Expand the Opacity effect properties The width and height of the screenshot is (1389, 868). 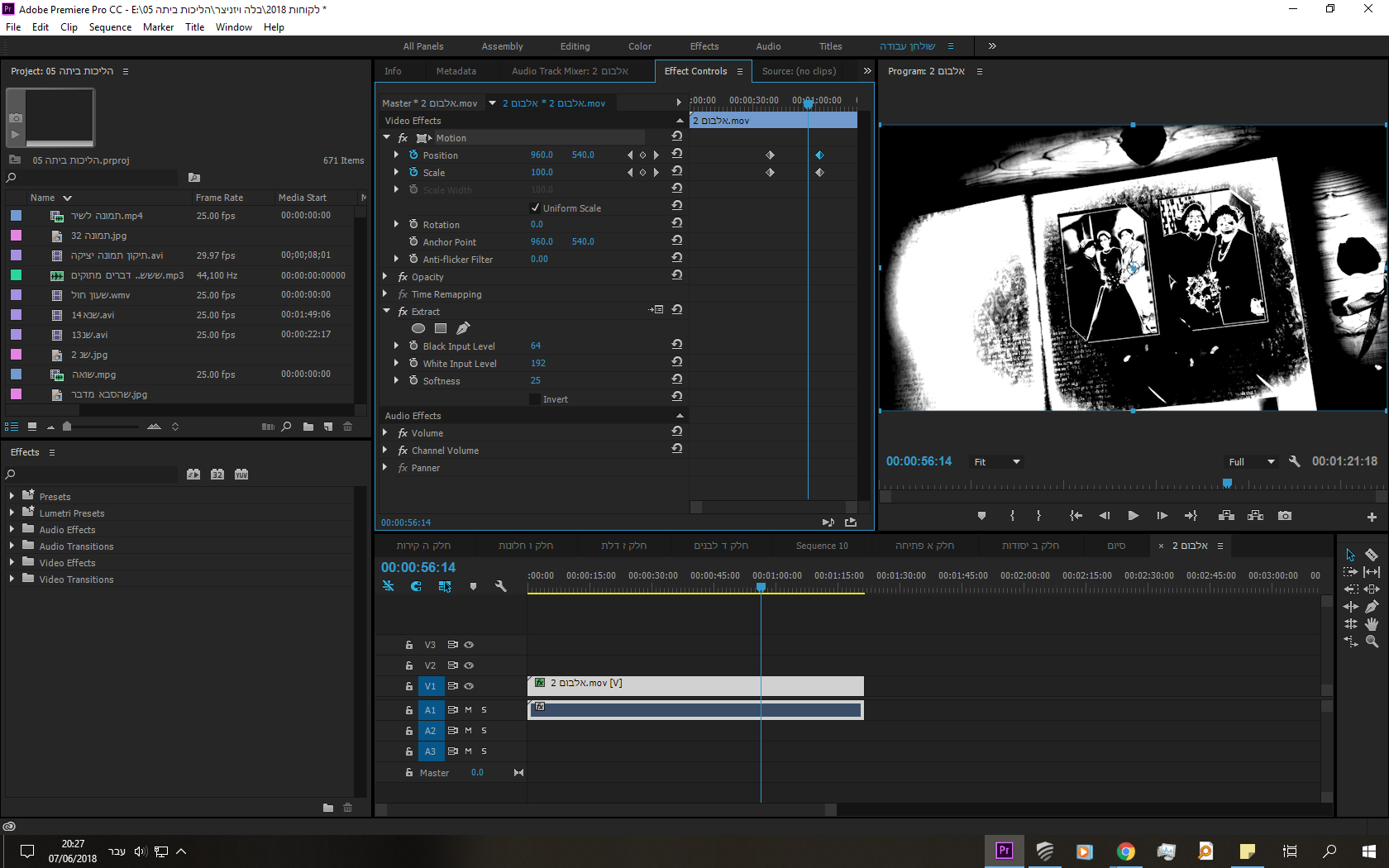coord(385,277)
